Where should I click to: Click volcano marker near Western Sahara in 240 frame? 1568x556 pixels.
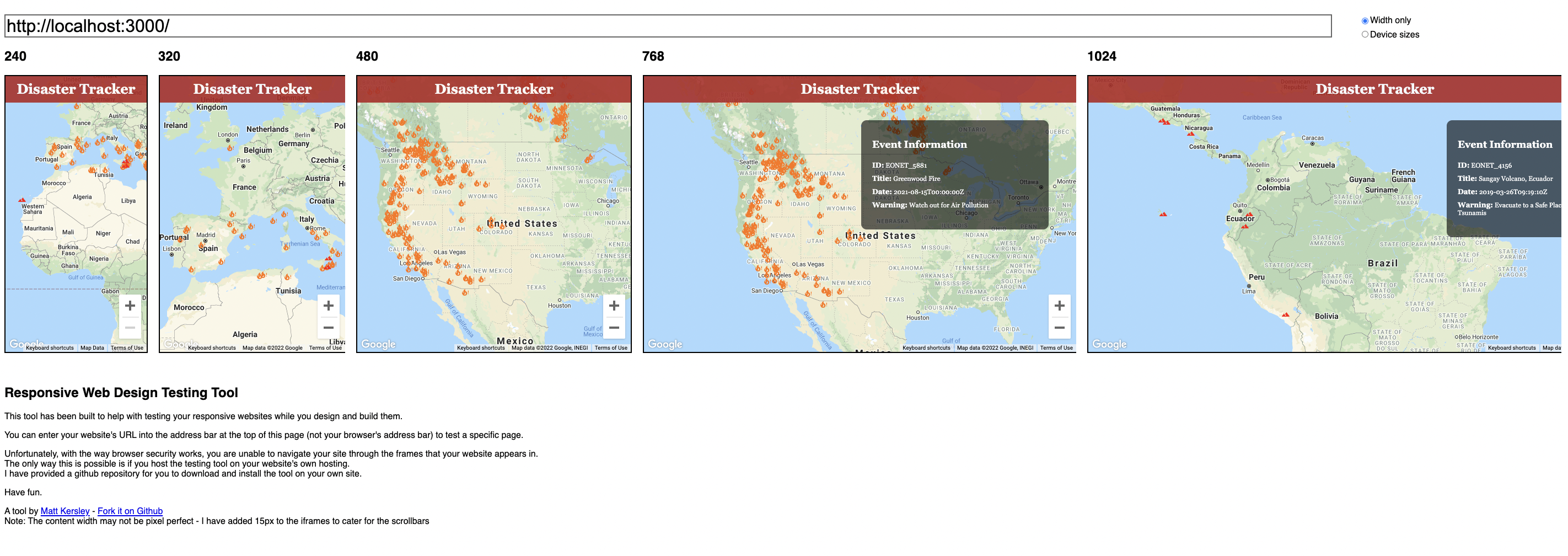click(22, 200)
